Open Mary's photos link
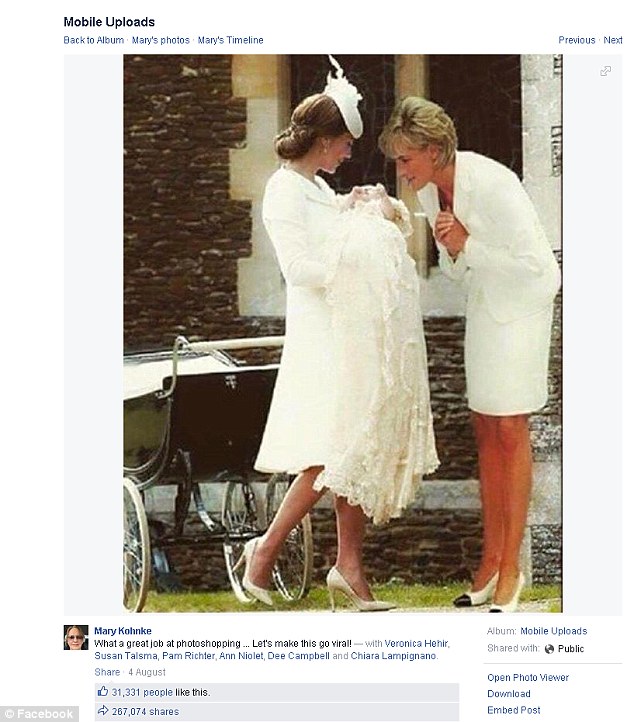Image resolution: width=634 pixels, height=722 pixels. click(161, 40)
